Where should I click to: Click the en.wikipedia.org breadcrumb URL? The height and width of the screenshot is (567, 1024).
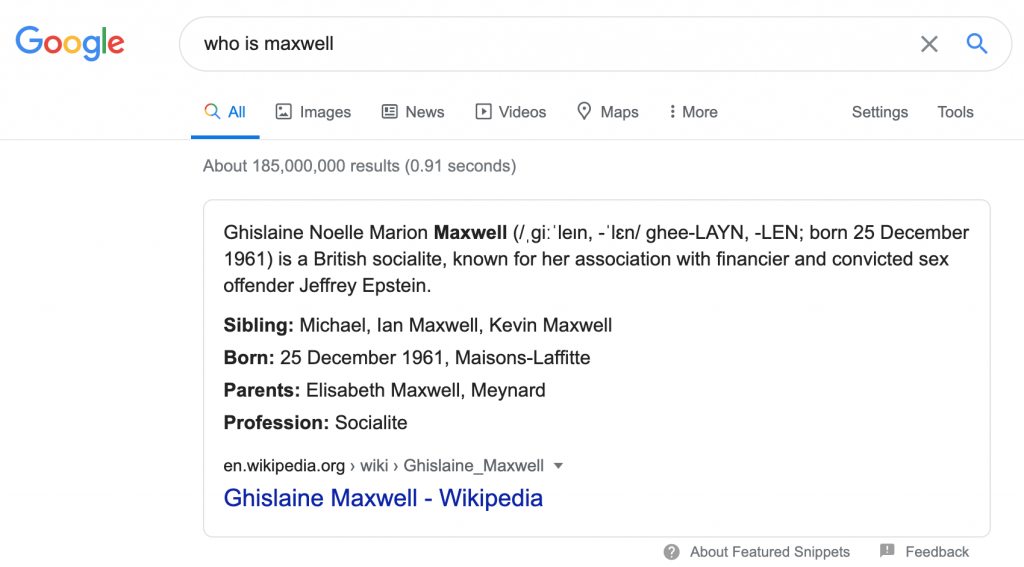284,466
